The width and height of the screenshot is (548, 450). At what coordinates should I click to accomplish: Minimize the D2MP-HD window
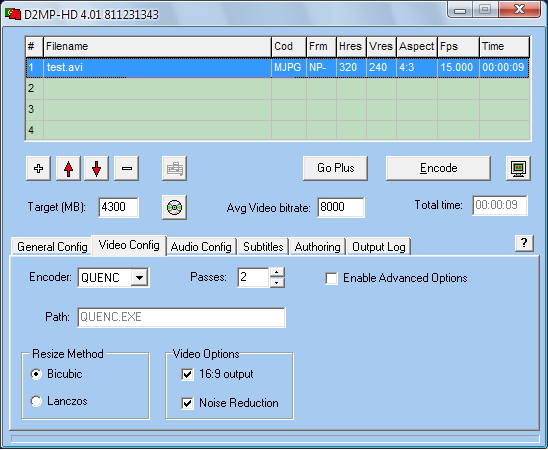460,10
